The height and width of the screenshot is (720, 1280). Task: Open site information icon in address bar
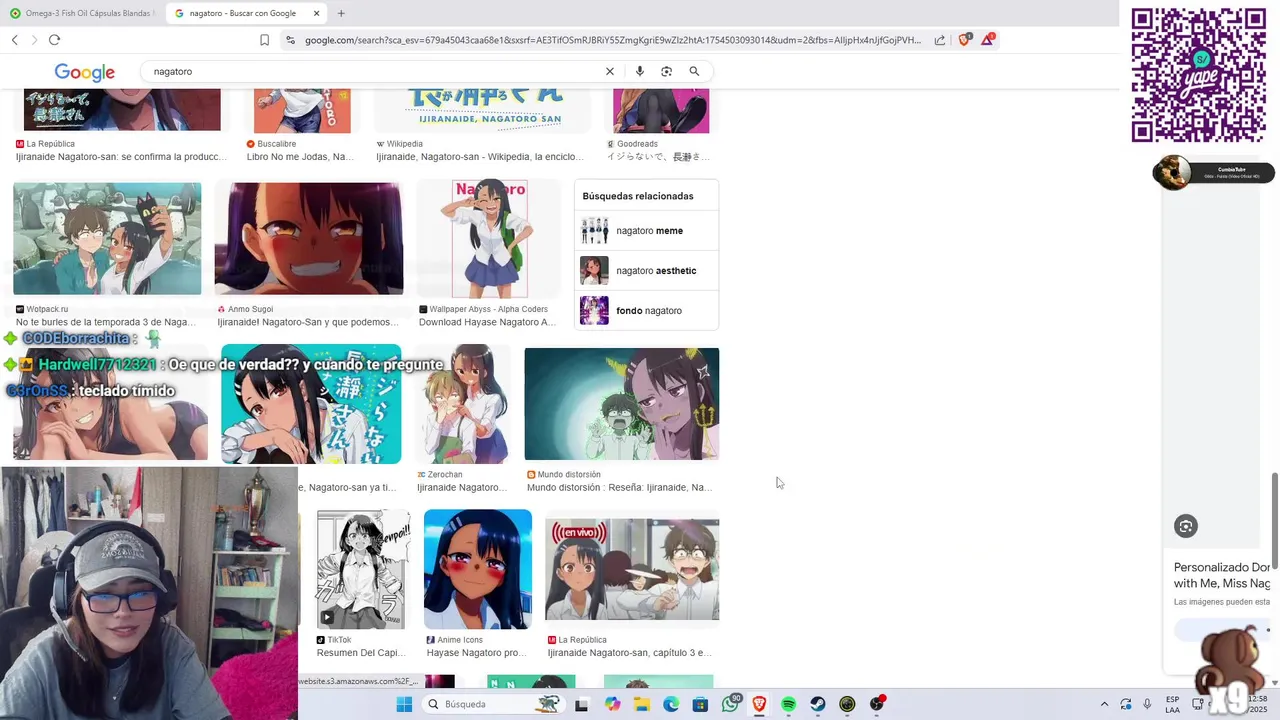click(290, 40)
